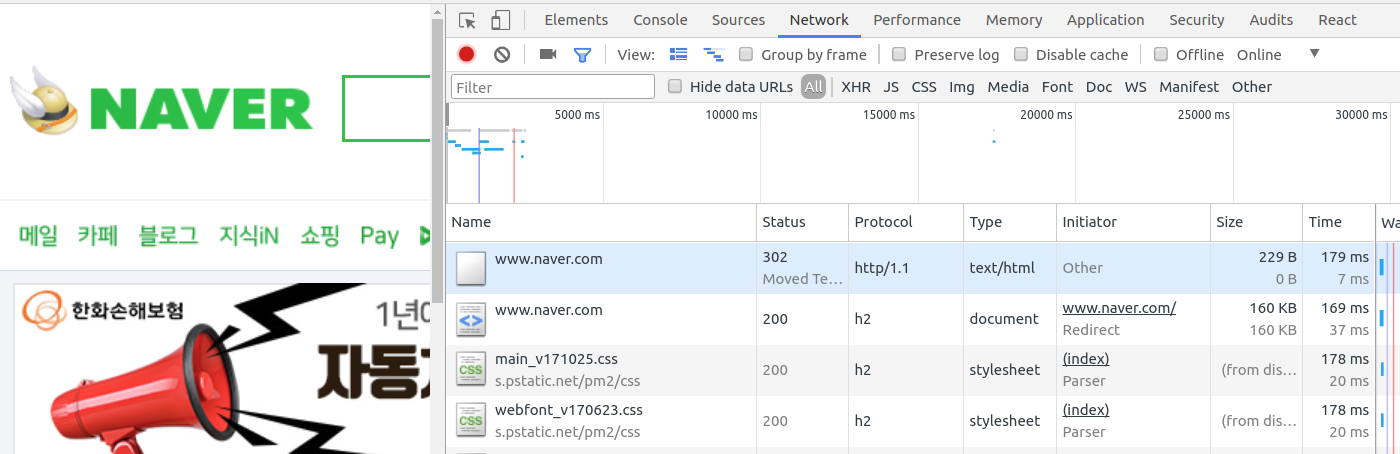Stop recording with the red record button
This screenshot has width=1400, height=454.
(x=466, y=54)
